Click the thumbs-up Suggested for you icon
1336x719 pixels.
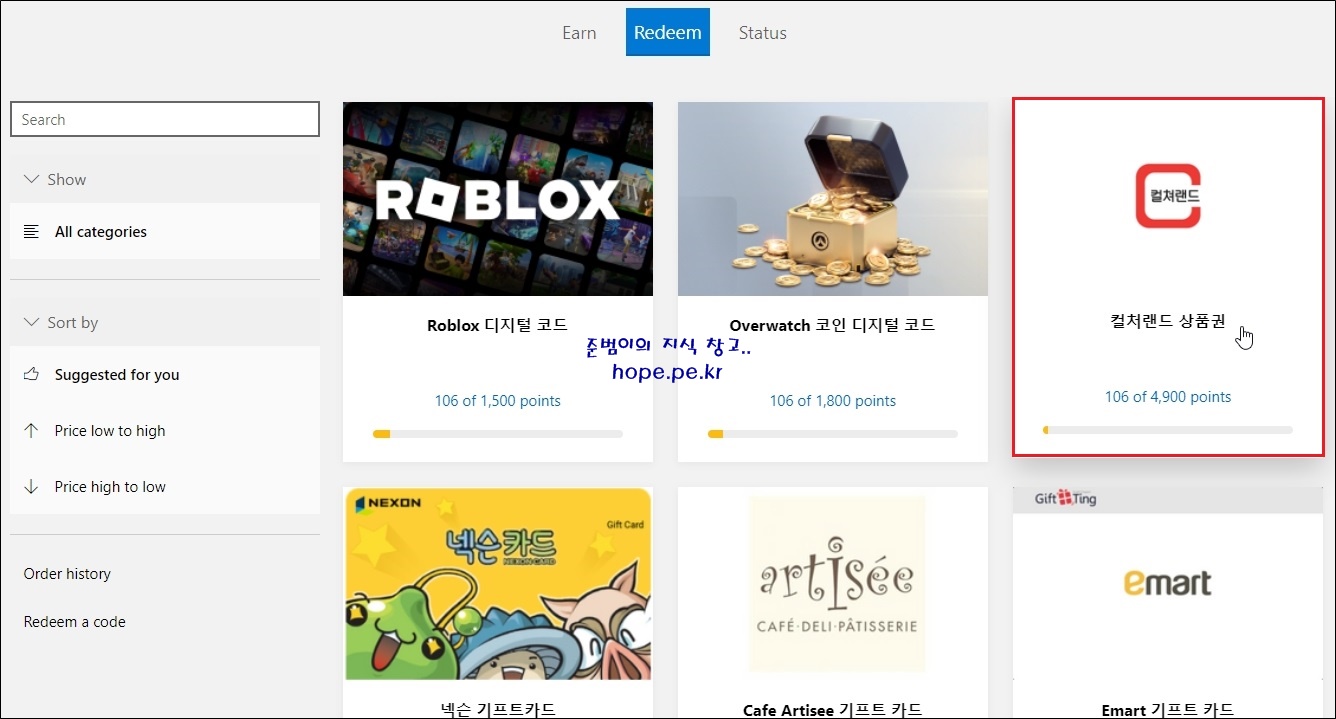[x=31, y=374]
